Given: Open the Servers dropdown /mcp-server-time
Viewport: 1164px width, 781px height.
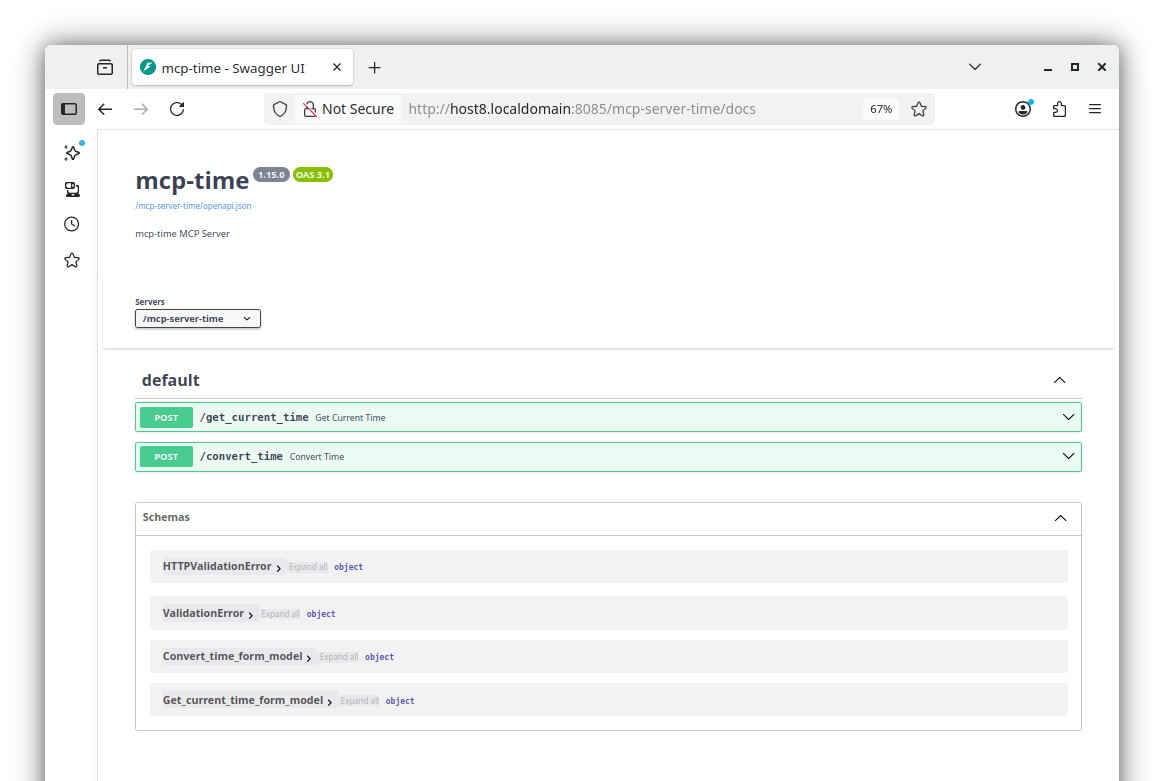Looking at the screenshot, I should tap(198, 319).
